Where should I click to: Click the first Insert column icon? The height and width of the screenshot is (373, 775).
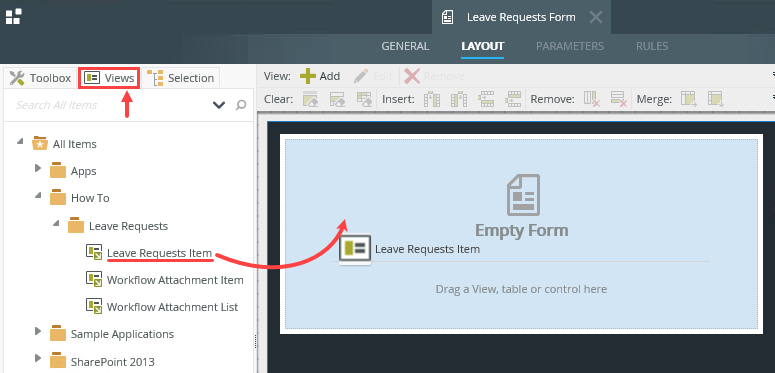[431, 99]
